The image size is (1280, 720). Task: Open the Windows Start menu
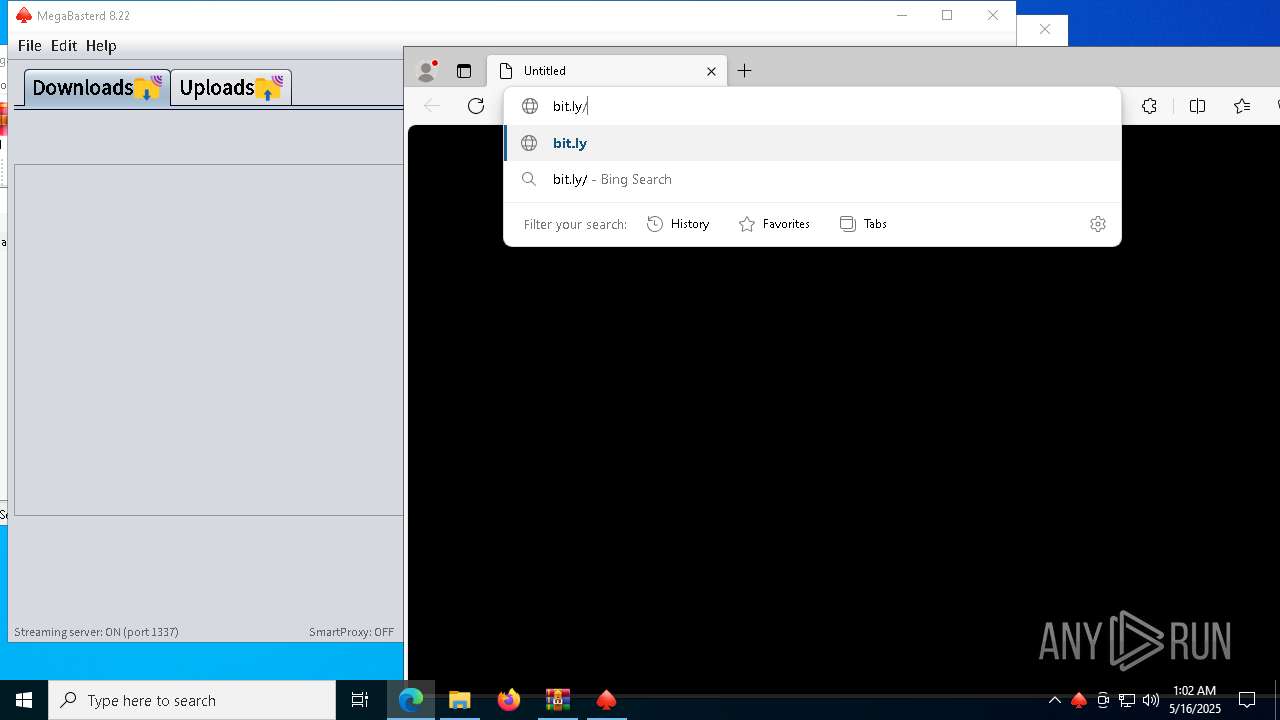pyautogui.click(x=24, y=700)
